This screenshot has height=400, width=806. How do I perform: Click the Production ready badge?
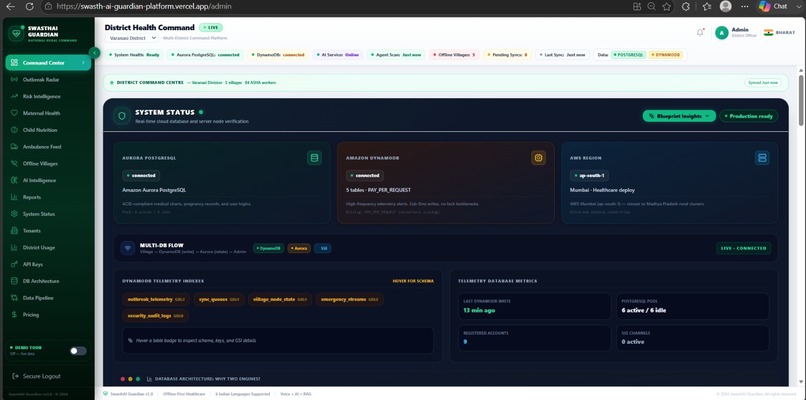click(x=749, y=116)
